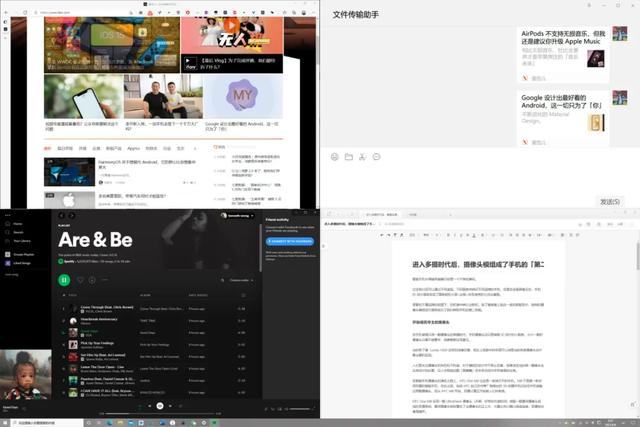
Task: Select the first red category tab on ifanr
Action: [x=47, y=148]
